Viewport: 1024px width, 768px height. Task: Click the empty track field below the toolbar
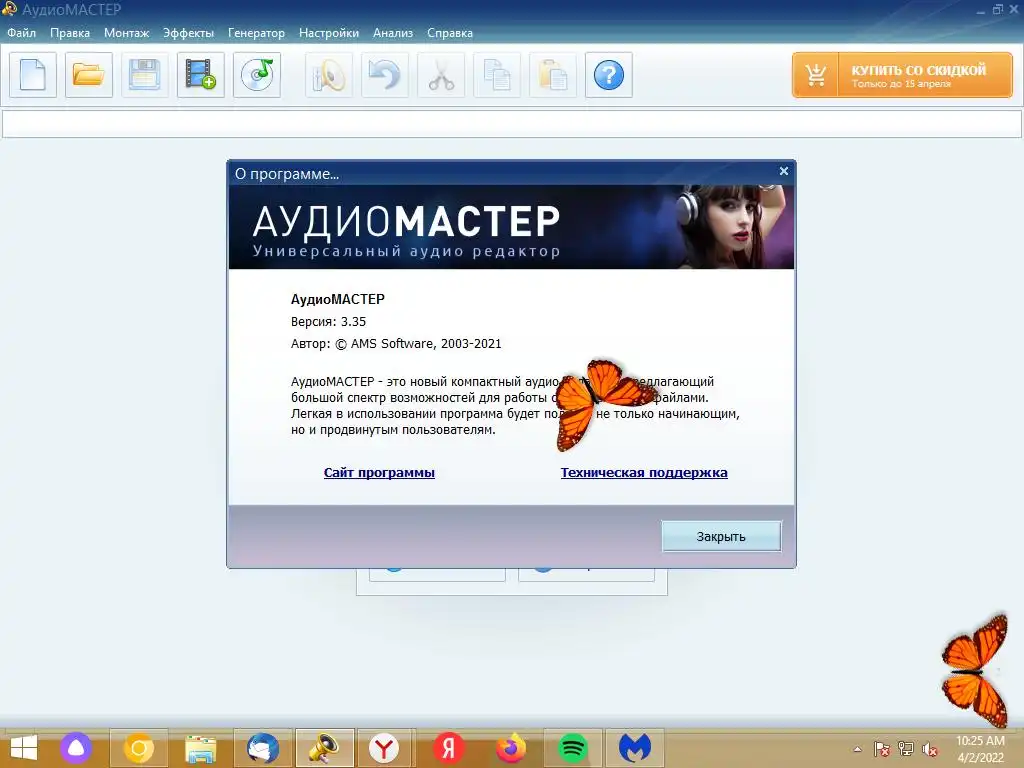512,124
